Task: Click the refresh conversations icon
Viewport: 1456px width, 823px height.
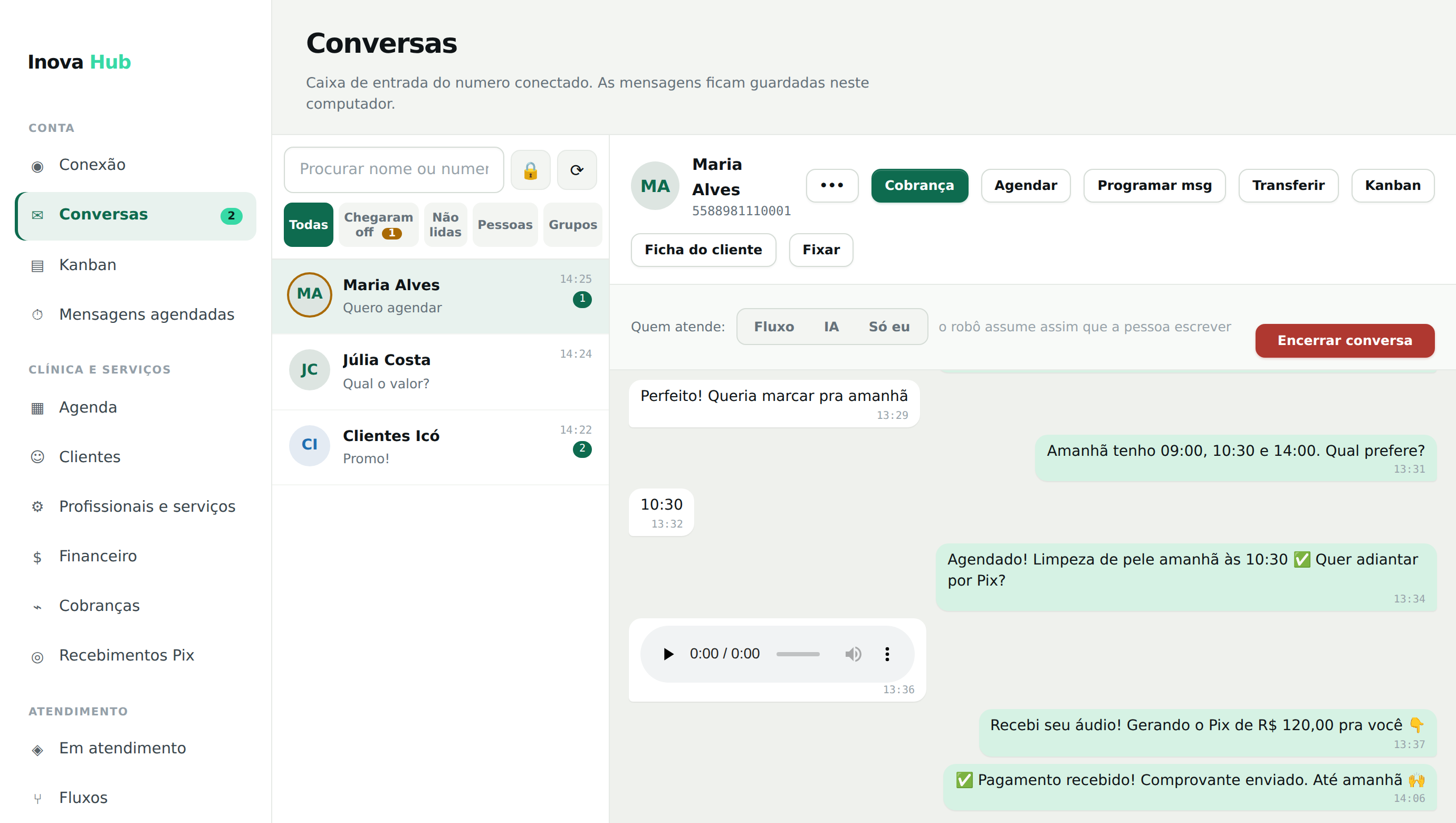Action: pos(577,169)
